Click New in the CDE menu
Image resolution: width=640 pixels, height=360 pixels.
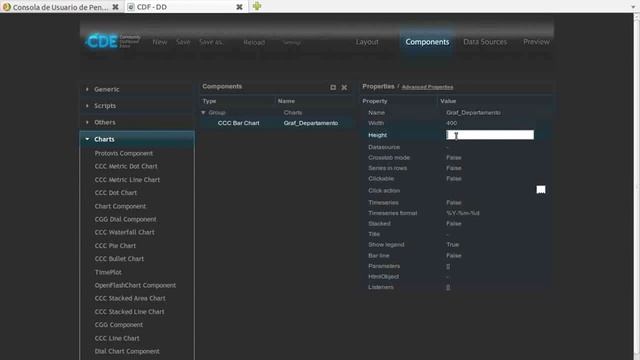tap(160, 42)
